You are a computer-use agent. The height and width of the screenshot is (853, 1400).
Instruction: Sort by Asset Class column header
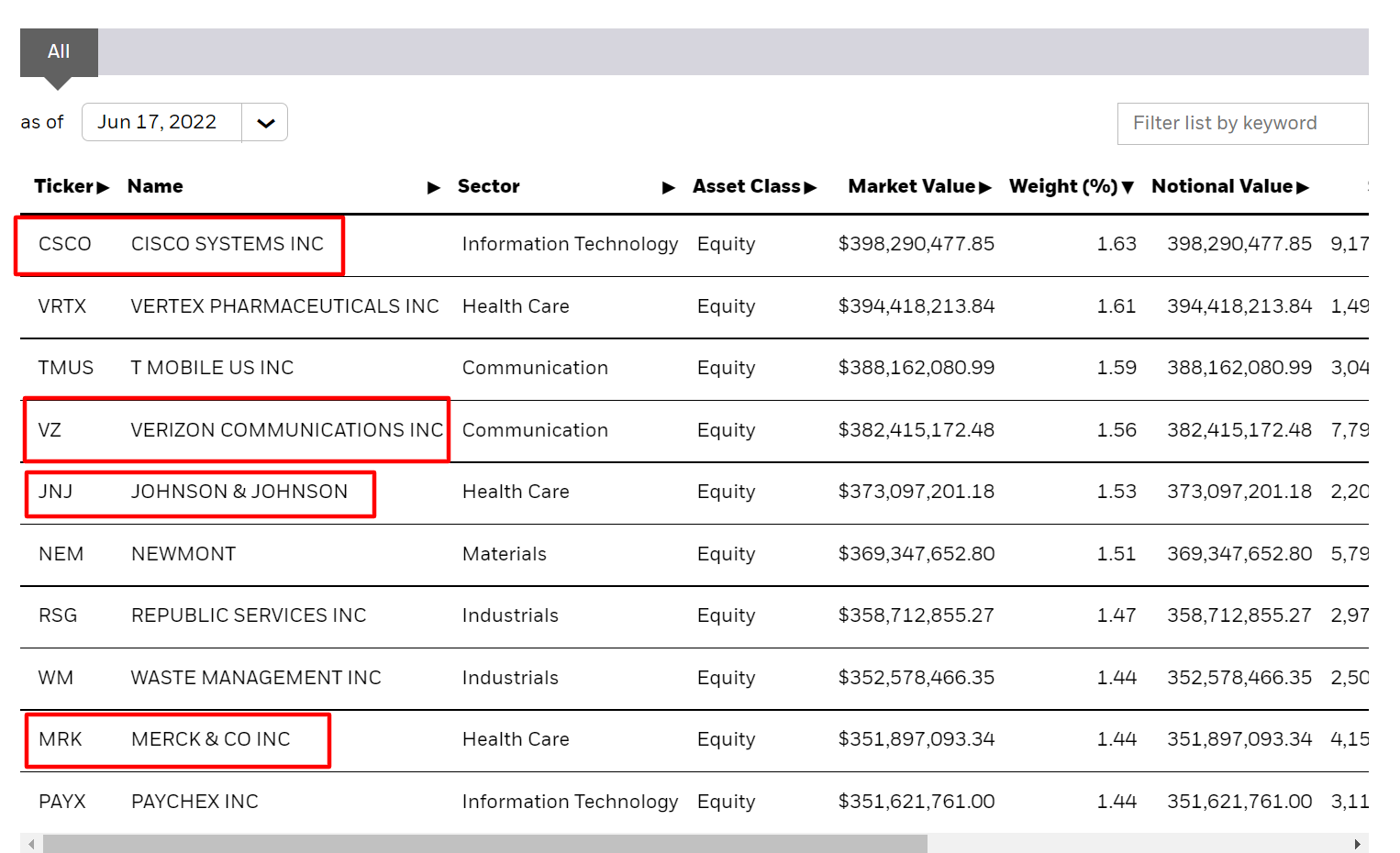point(754,186)
